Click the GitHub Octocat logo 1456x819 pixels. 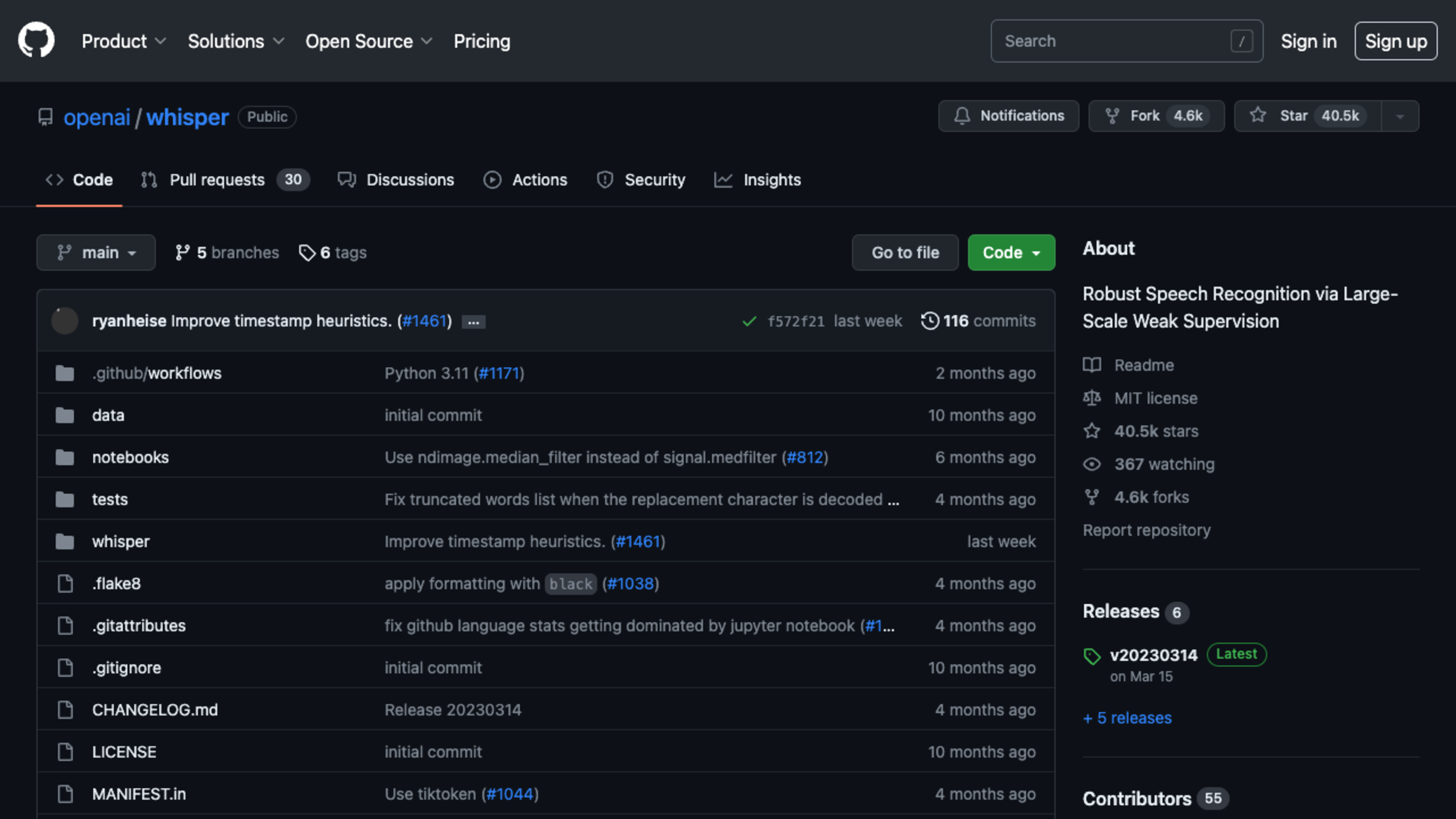pyautogui.click(x=36, y=40)
